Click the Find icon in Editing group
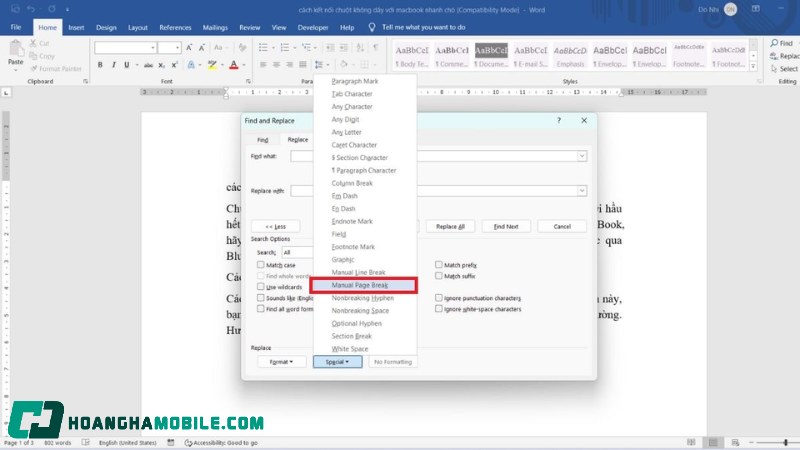Screen dimensions: 800x450 [x=782, y=44]
